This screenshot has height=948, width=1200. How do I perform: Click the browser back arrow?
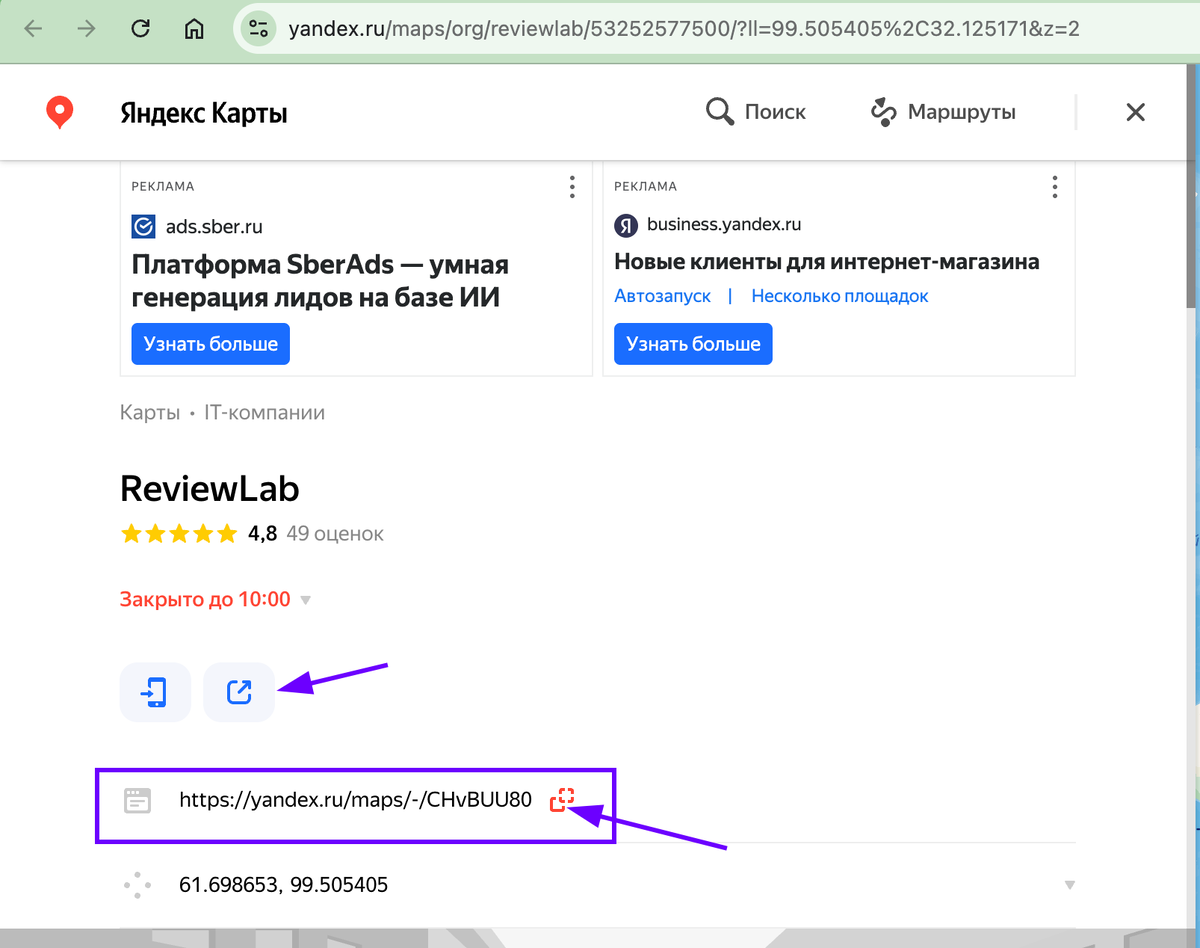pyautogui.click(x=33, y=28)
